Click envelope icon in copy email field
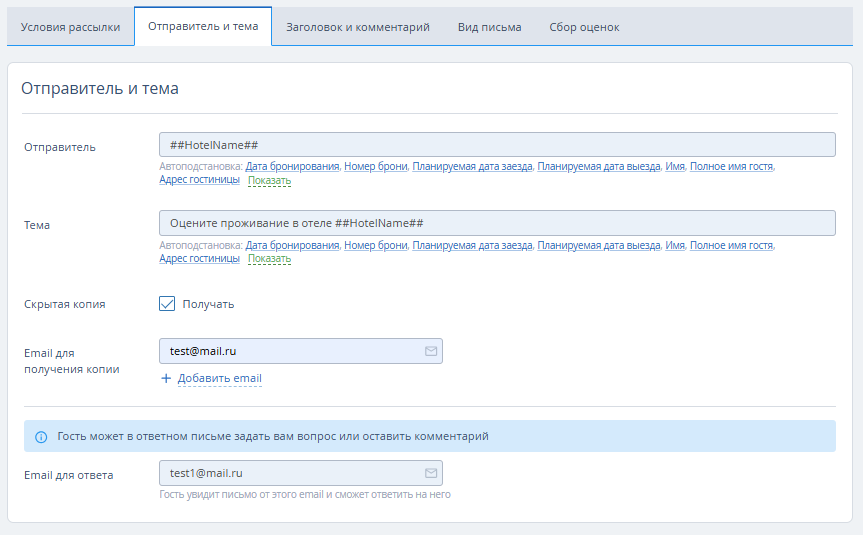 click(431, 351)
